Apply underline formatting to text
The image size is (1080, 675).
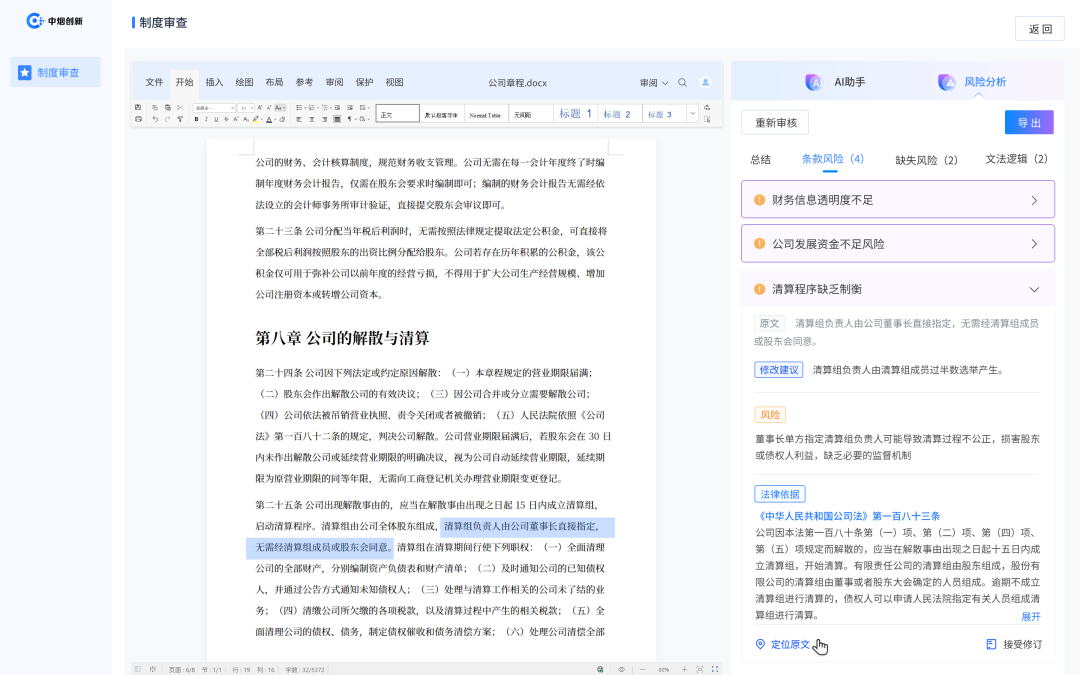[x=216, y=119]
